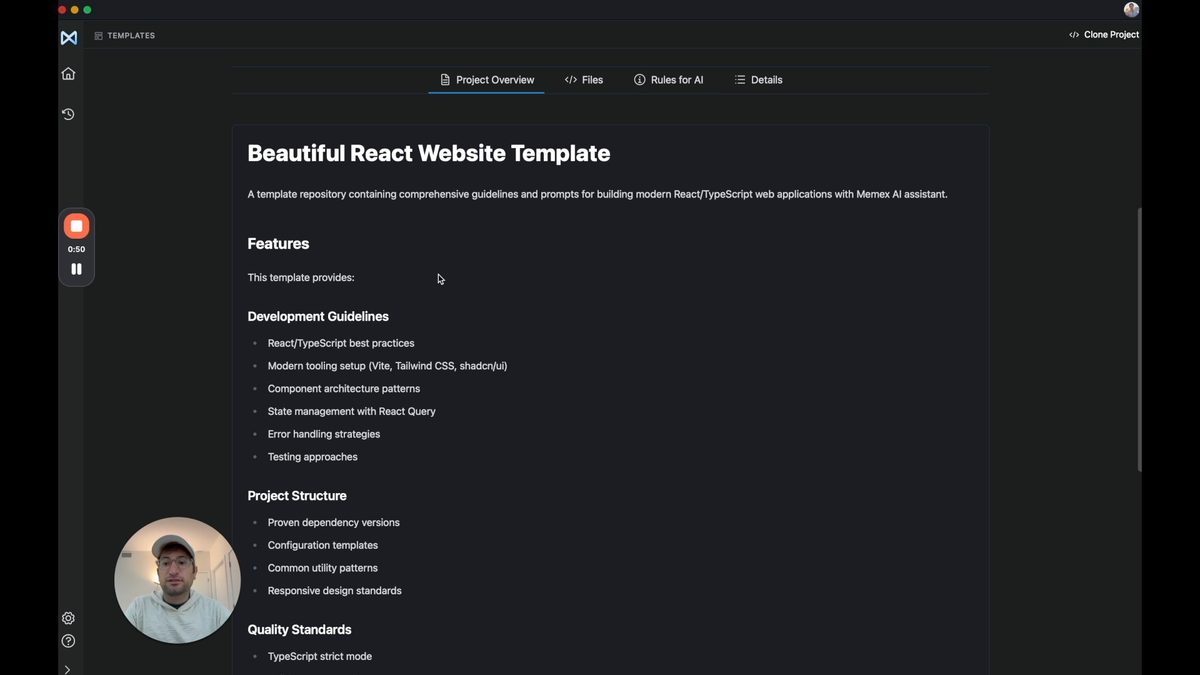Click Component architecture patterns item
Screen dimensions: 1200x675
point(344,389)
